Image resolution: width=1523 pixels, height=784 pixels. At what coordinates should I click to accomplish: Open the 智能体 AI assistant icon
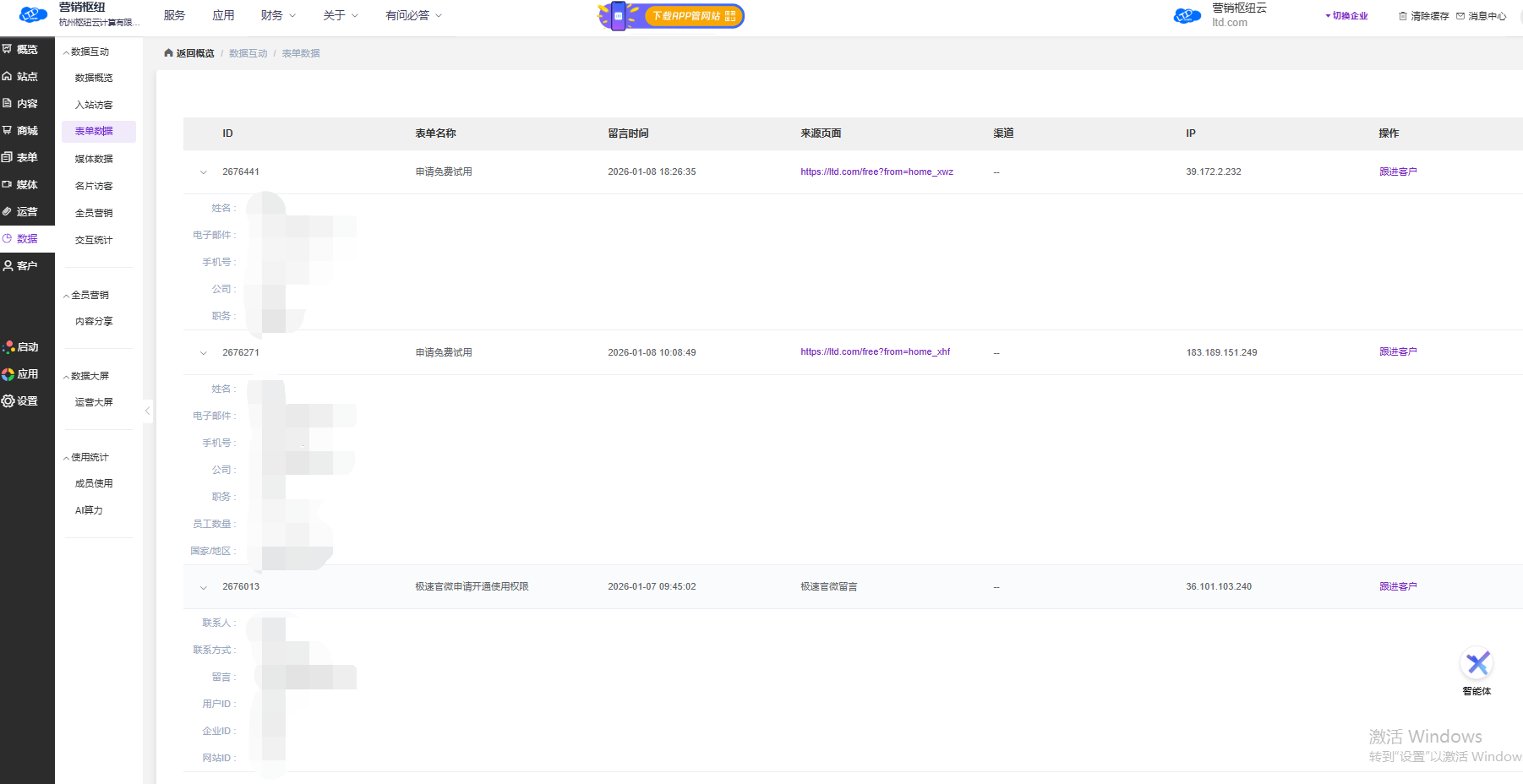(x=1477, y=665)
